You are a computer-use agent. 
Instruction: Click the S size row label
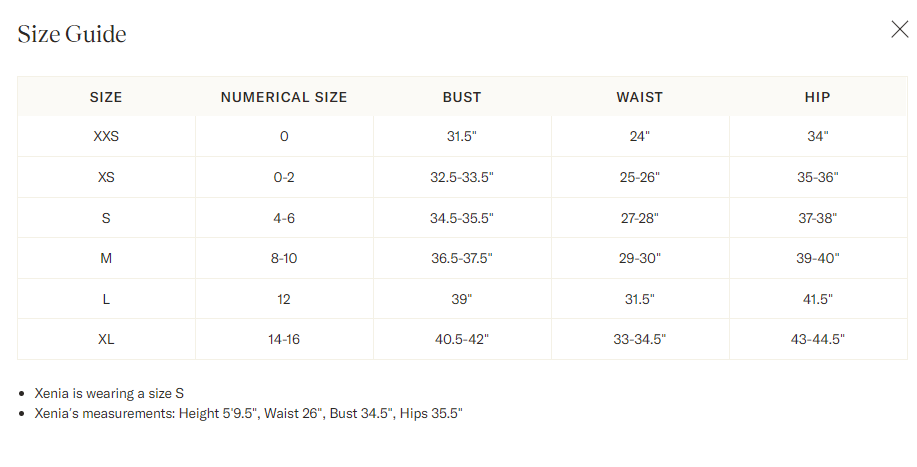[x=106, y=218]
